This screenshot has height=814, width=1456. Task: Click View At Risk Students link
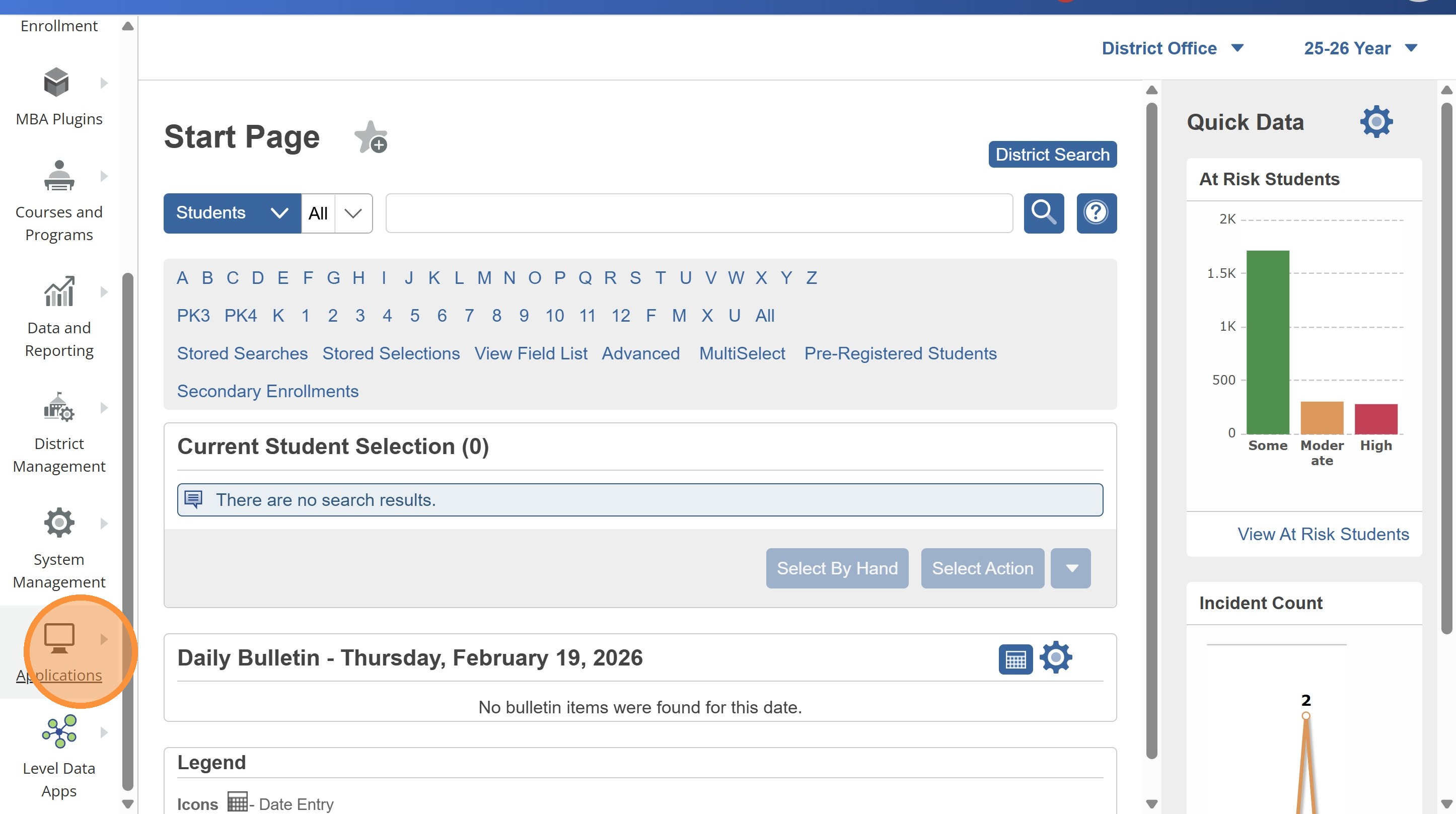click(1323, 534)
